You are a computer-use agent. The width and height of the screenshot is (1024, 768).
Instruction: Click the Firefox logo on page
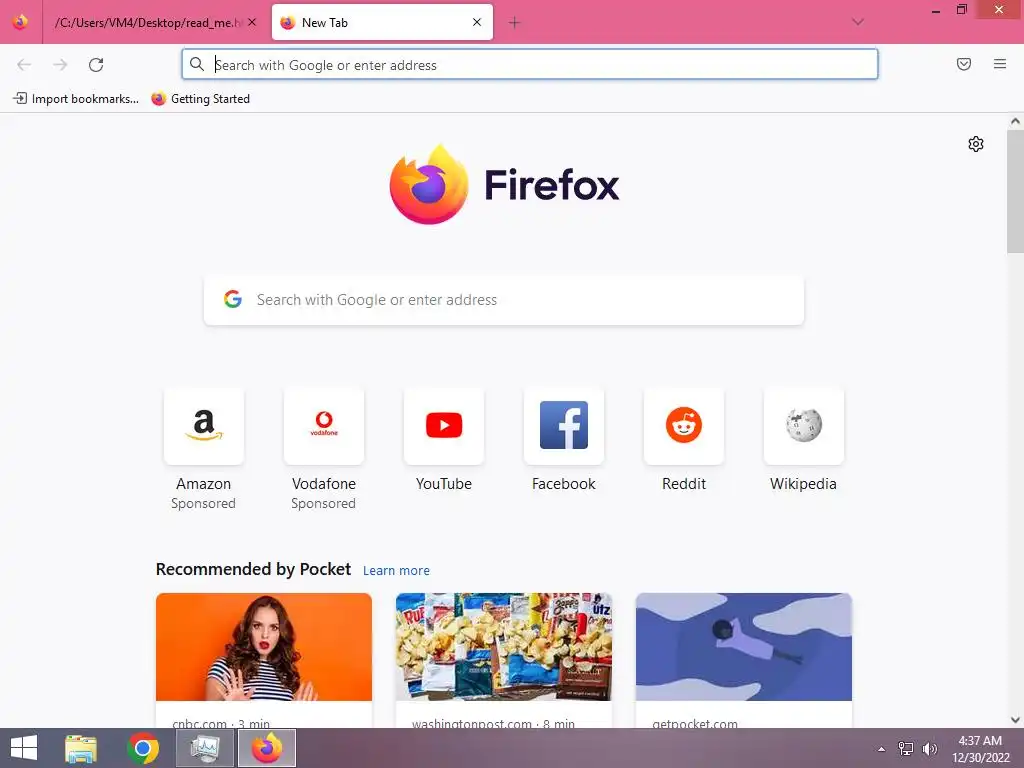click(x=504, y=184)
